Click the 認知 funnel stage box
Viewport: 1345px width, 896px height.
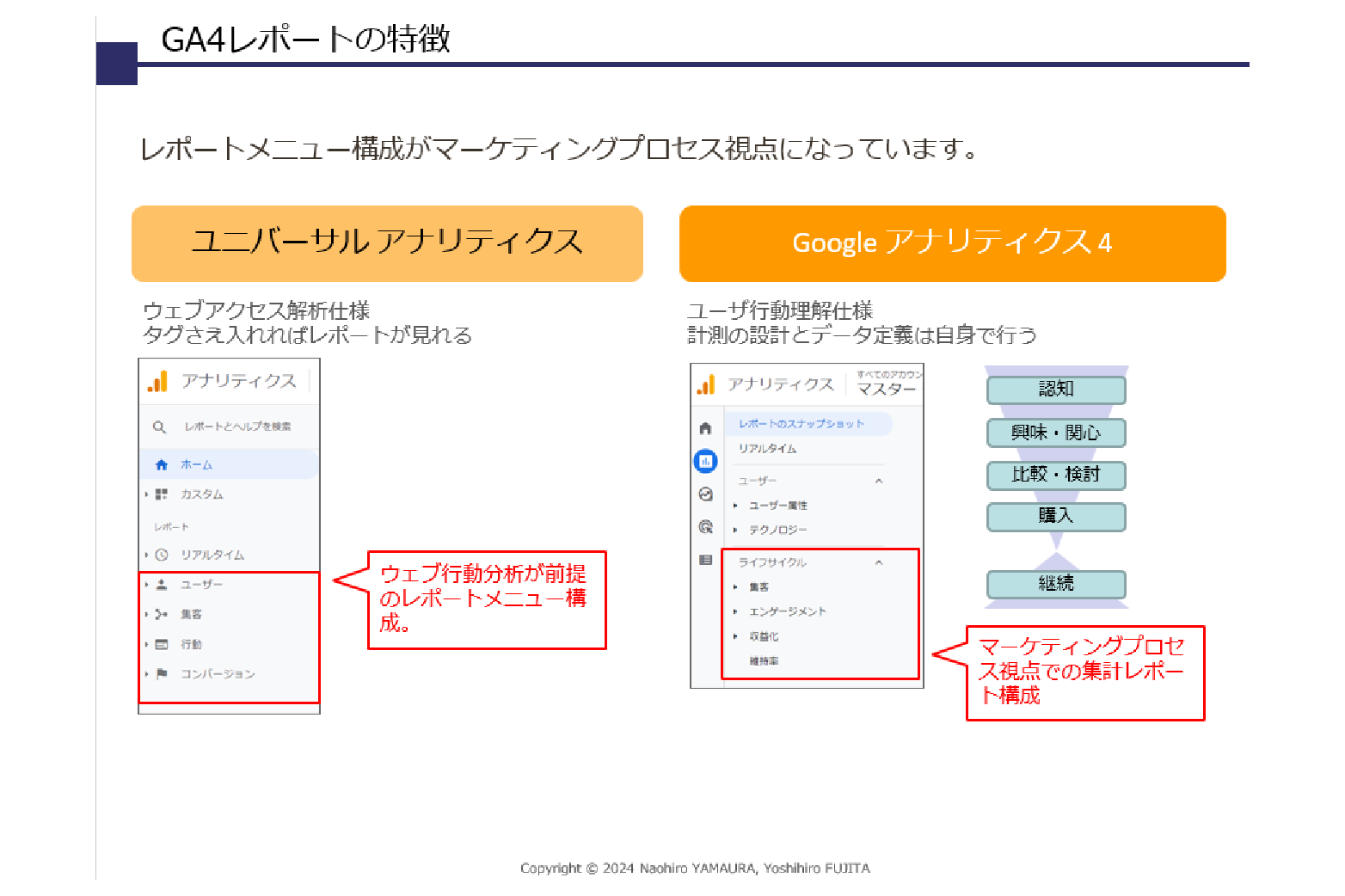tap(1056, 390)
